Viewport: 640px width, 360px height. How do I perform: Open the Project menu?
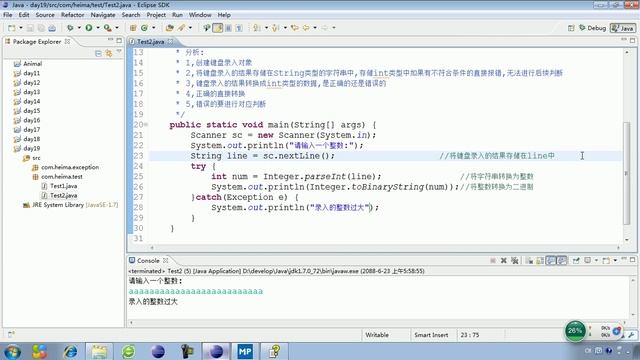click(156, 15)
